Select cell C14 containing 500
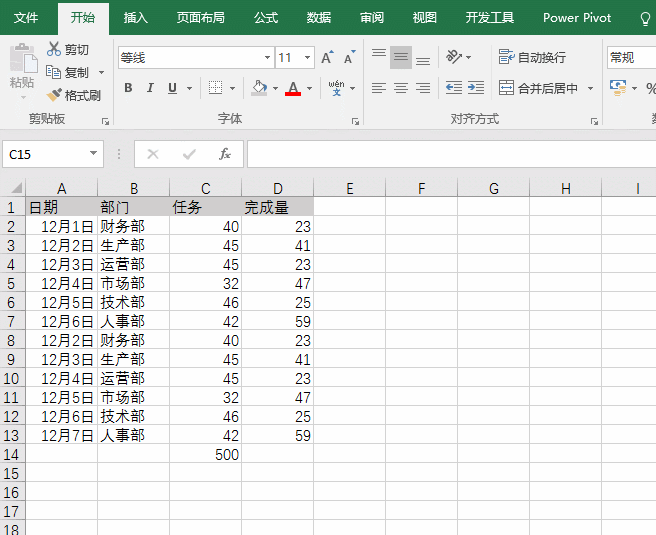The image size is (656, 535). coord(205,454)
